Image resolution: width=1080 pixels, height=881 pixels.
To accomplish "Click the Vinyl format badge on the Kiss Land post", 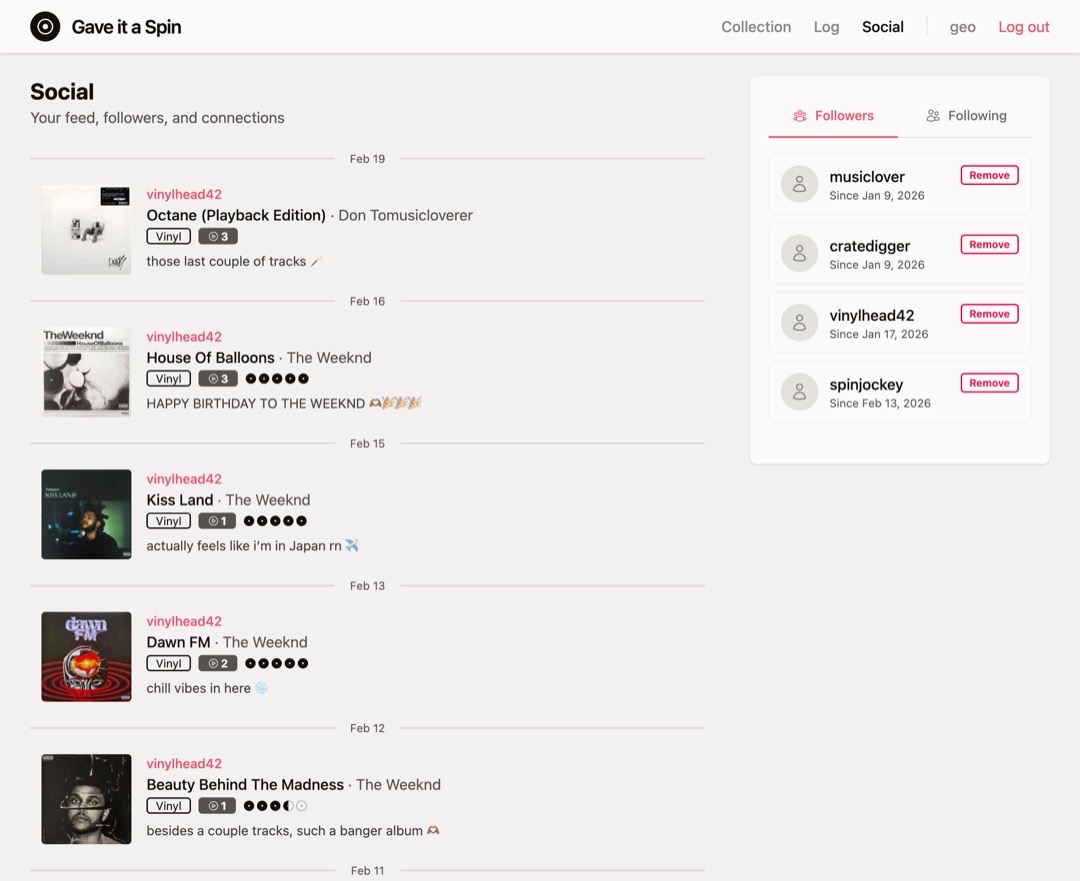I will [168, 520].
